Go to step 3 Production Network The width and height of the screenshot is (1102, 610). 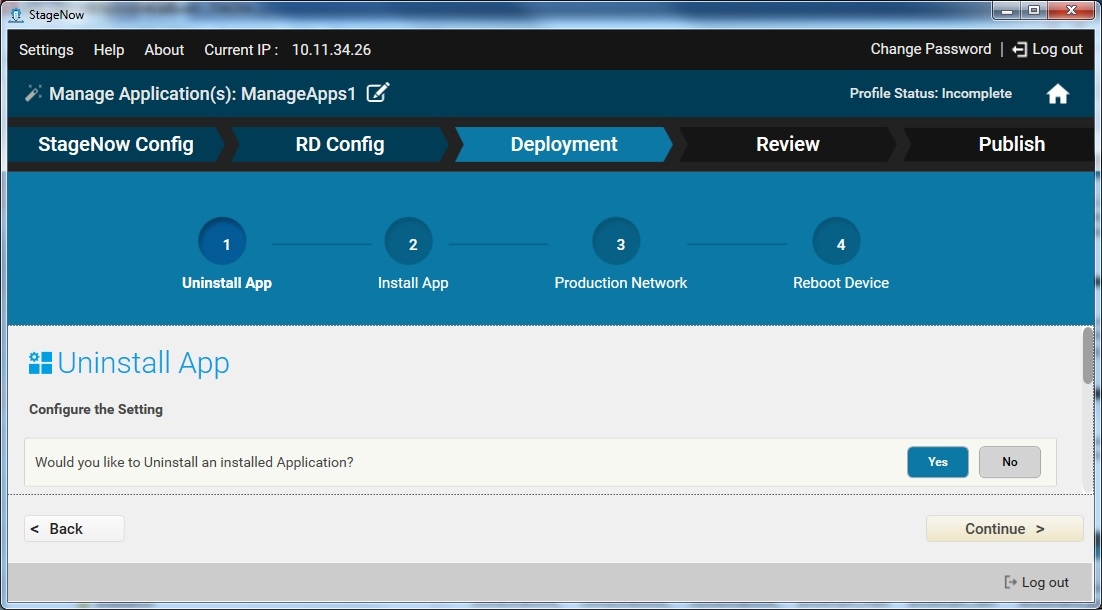pos(620,244)
